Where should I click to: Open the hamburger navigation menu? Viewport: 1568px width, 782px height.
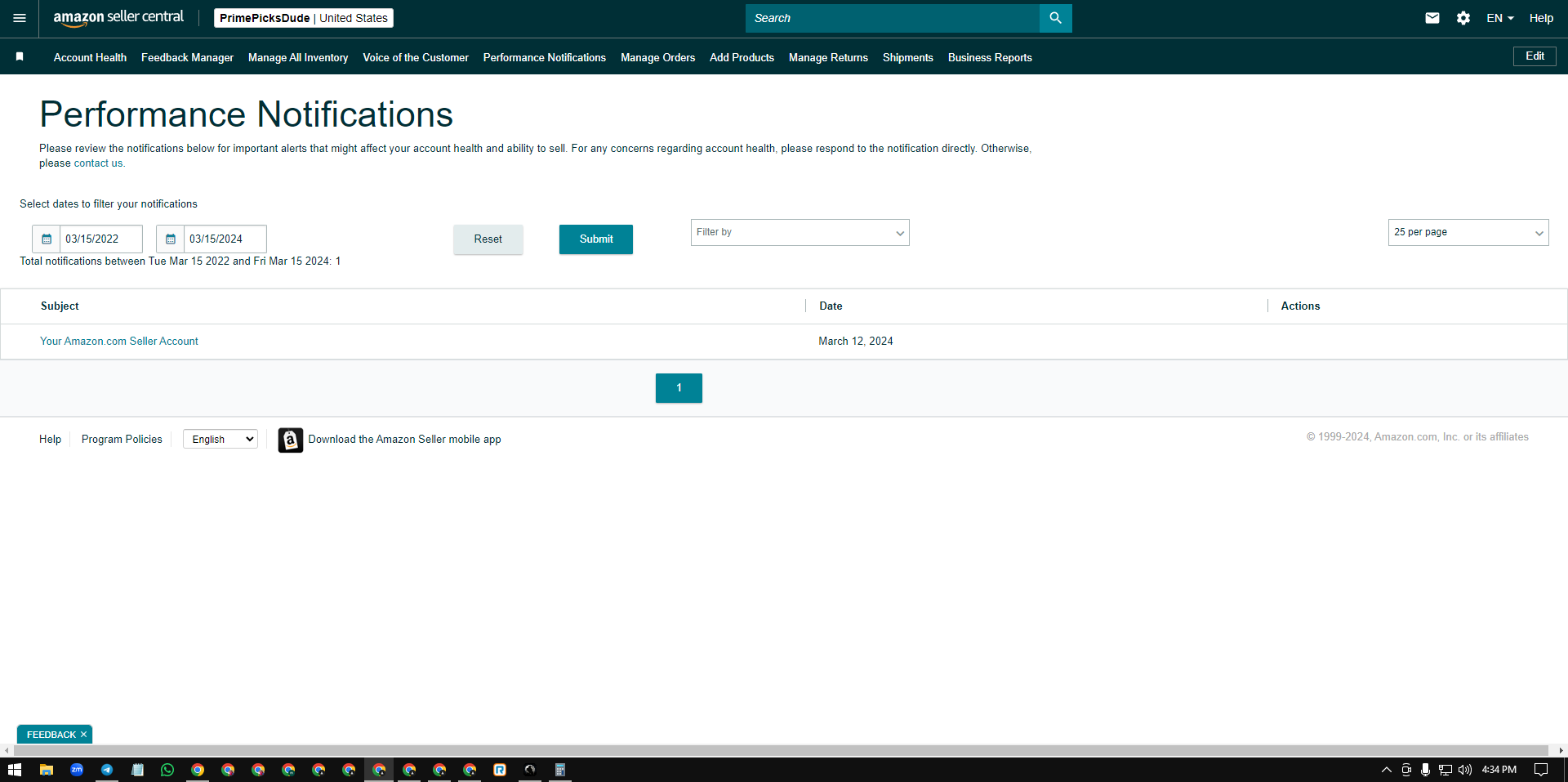click(20, 18)
